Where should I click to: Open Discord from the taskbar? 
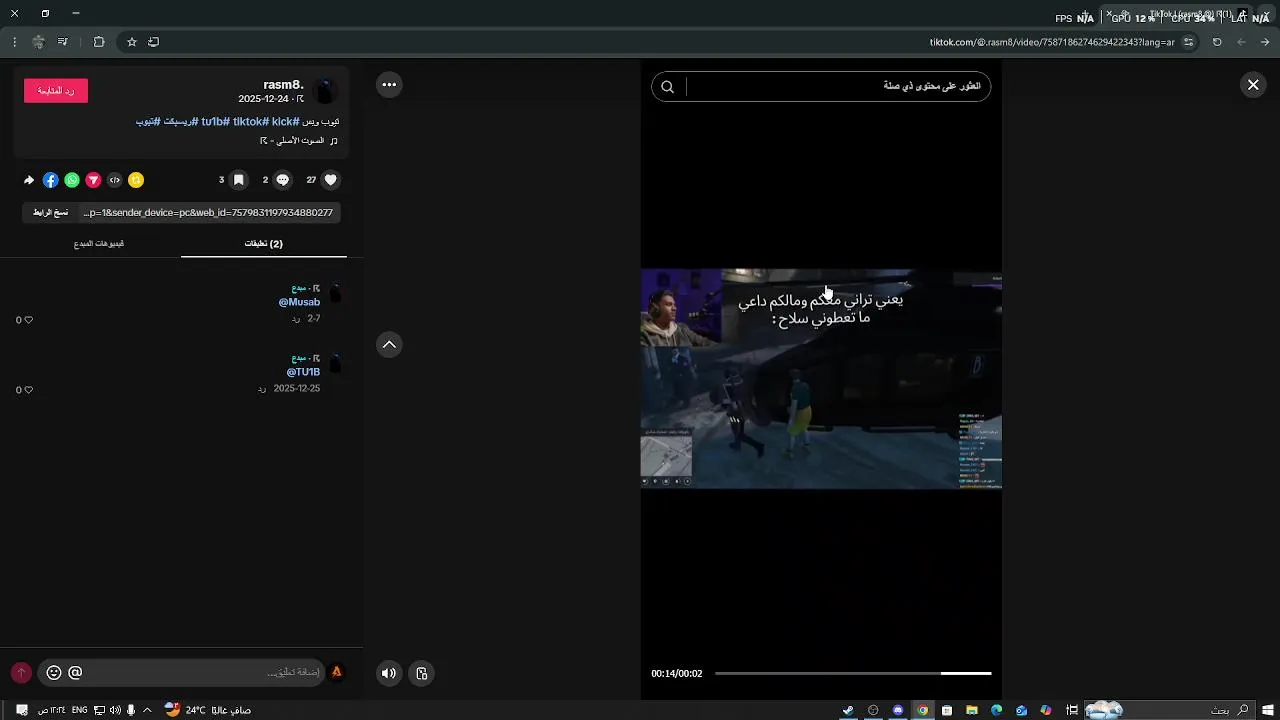click(x=898, y=710)
